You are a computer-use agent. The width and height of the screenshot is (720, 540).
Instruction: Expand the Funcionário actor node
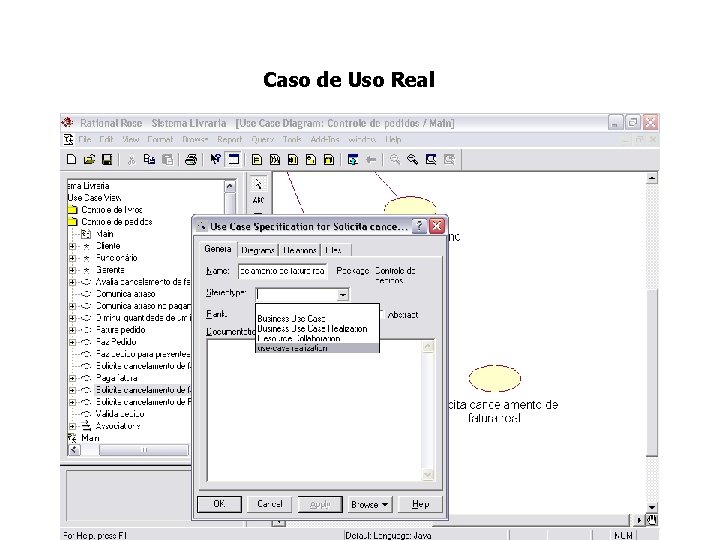point(72,258)
